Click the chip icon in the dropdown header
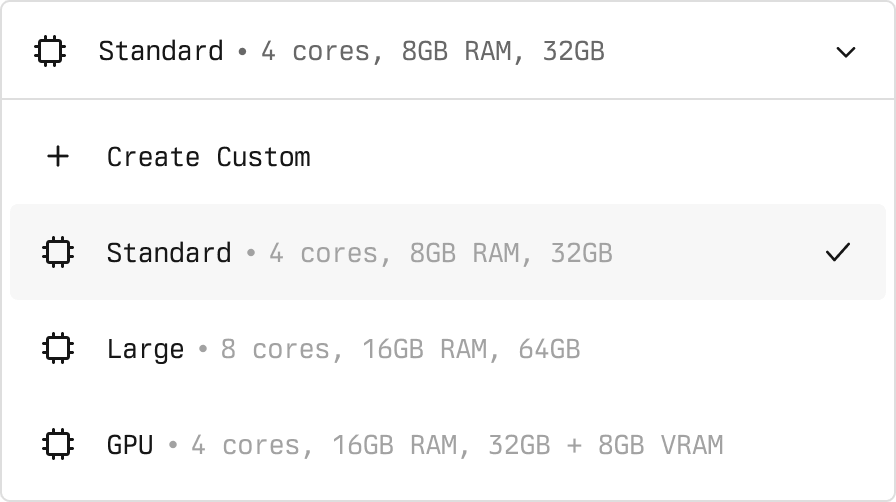The width and height of the screenshot is (896, 502). point(49,51)
